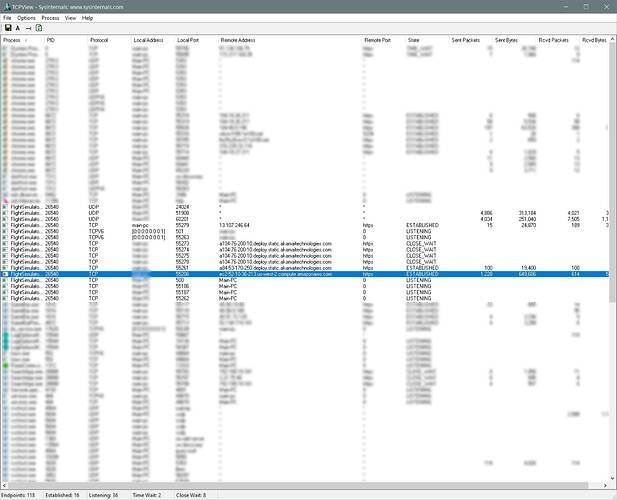Click the icon of the FlightSimulator row with port 51900
Image resolution: width=617 pixels, height=500 pixels.
[x=5, y=213]
